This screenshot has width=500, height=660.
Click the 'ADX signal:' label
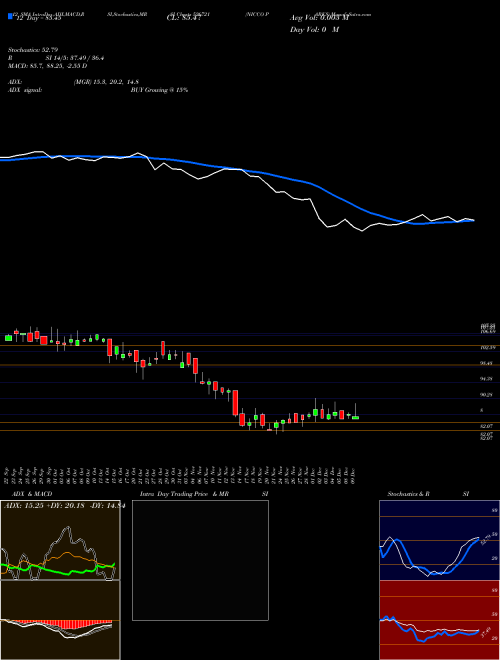25,90
